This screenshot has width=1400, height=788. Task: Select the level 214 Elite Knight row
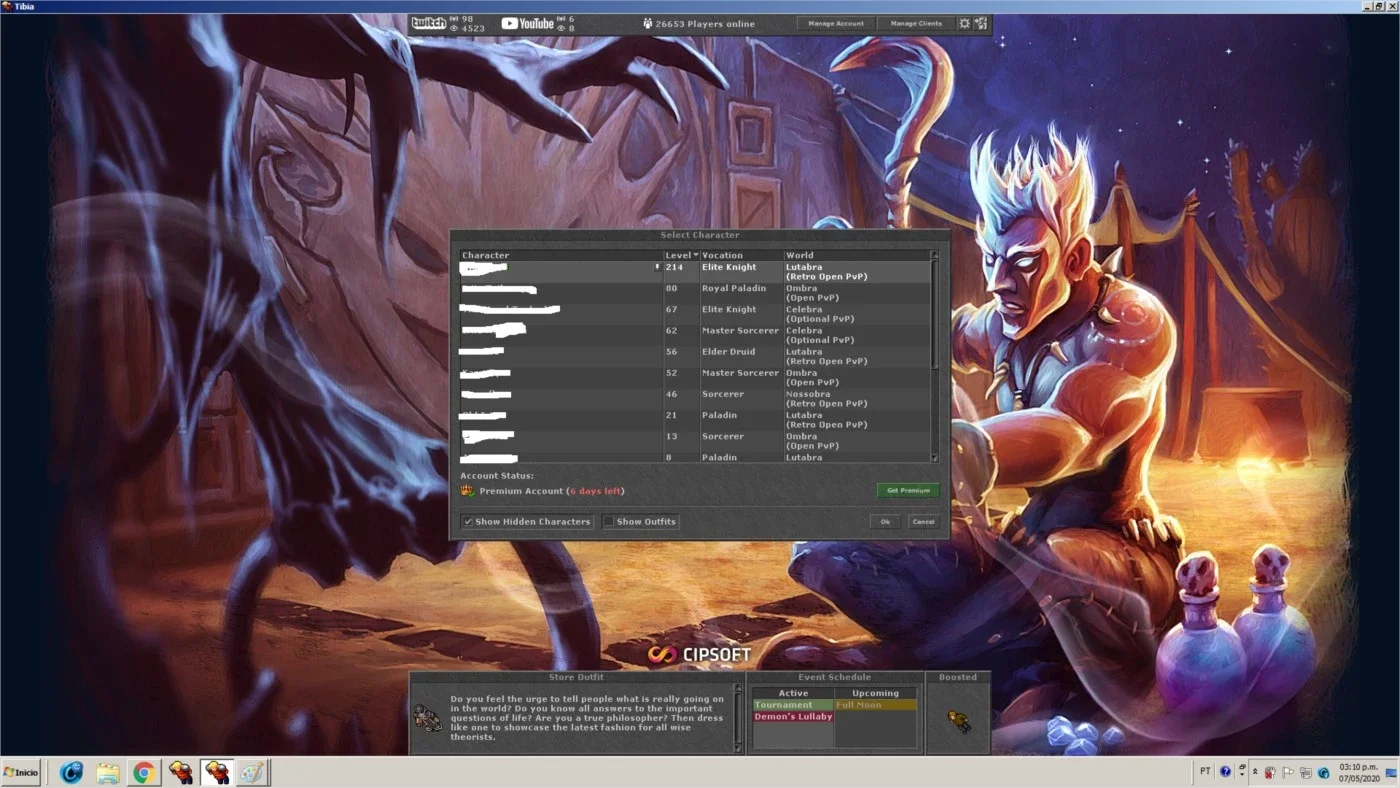coord(695,272)
